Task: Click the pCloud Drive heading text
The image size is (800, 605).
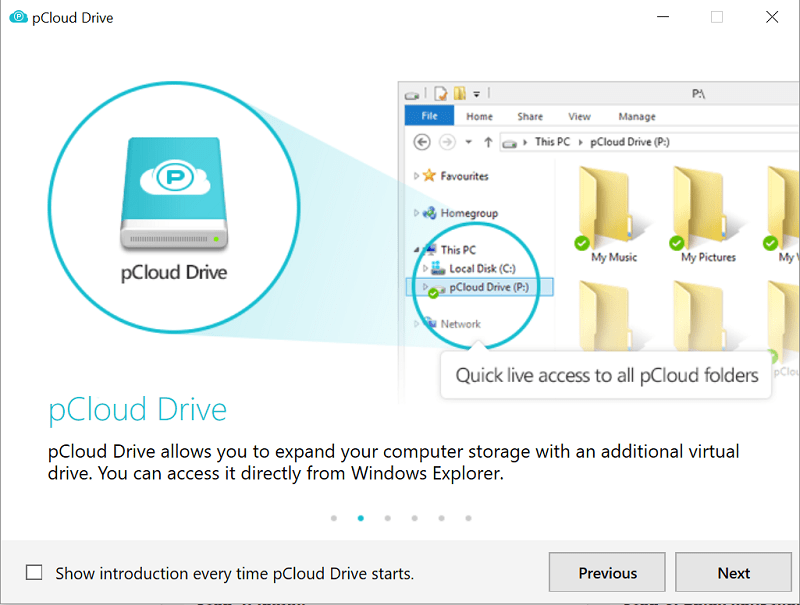Action: tap(137, 410)
